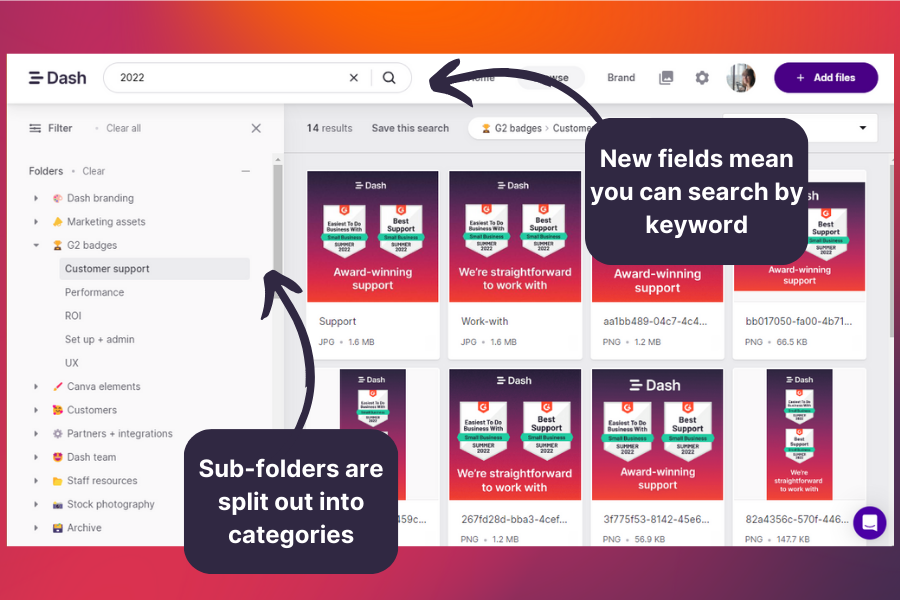Screen dimensions: 900x600
Task: Open the 82a4356c-570f PNG thumbnail
Action: coord(800,435)
